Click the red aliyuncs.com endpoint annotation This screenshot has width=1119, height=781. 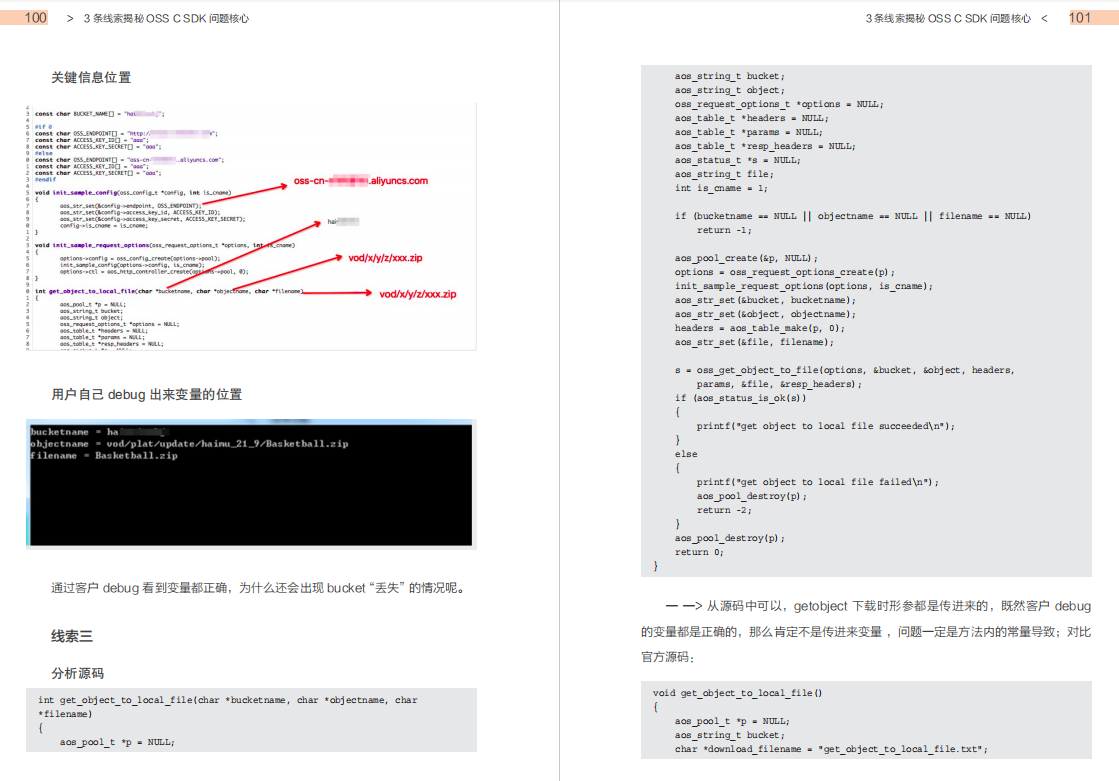(x=360, y=181)
